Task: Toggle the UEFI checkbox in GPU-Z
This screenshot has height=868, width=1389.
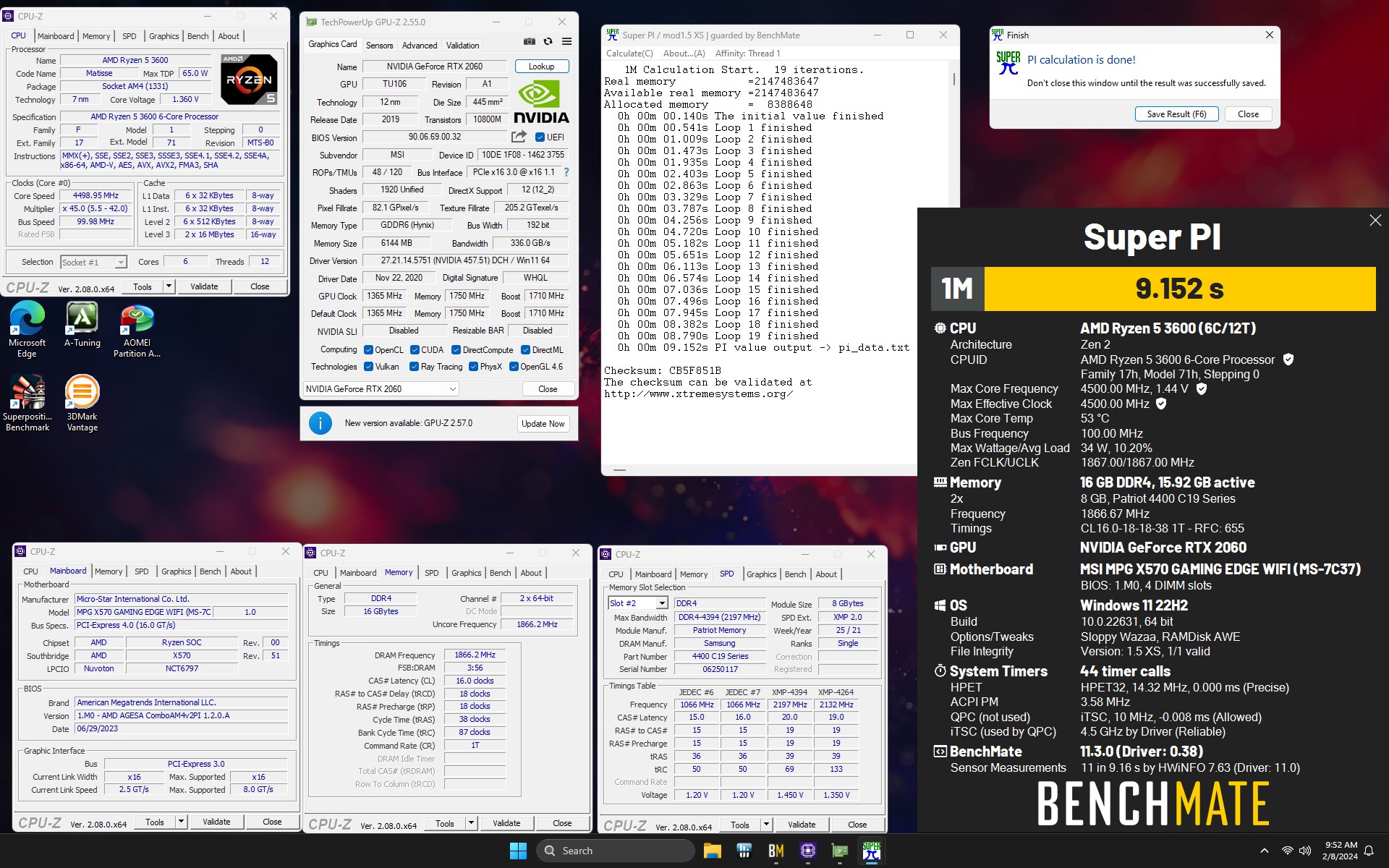Action: pos(540,137)
